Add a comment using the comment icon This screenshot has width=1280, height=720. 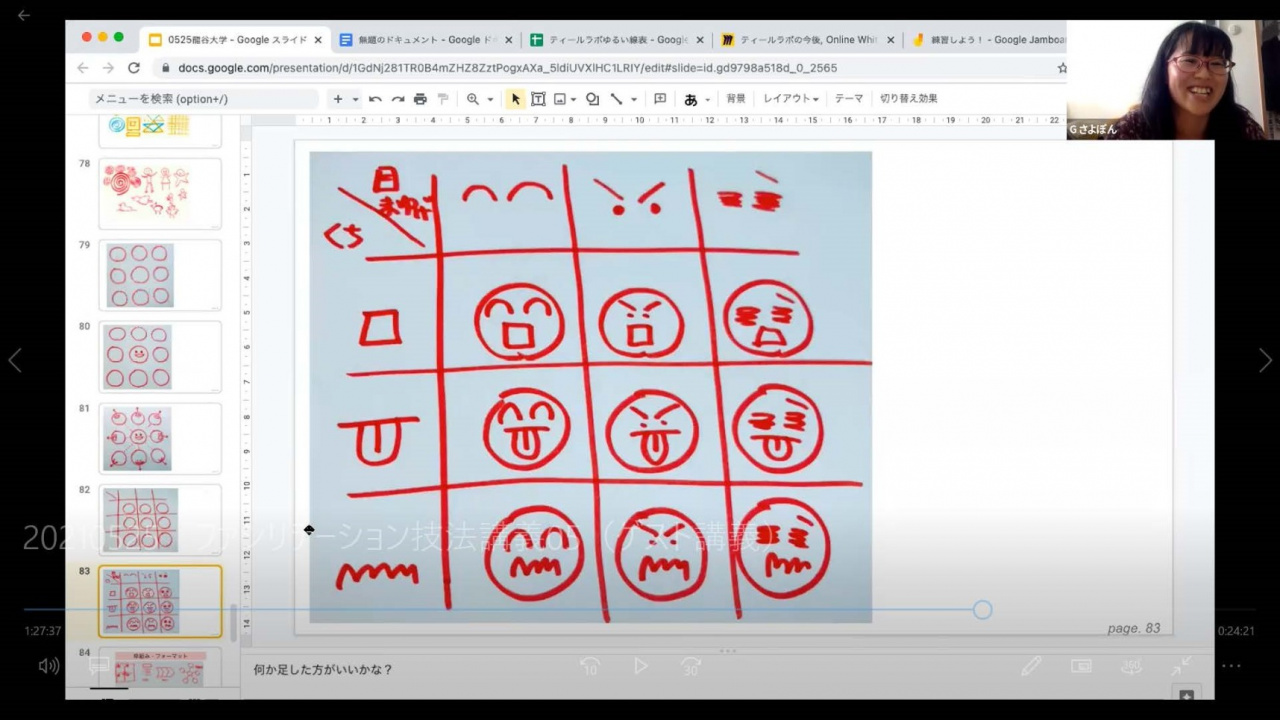(x=660, y=99)
